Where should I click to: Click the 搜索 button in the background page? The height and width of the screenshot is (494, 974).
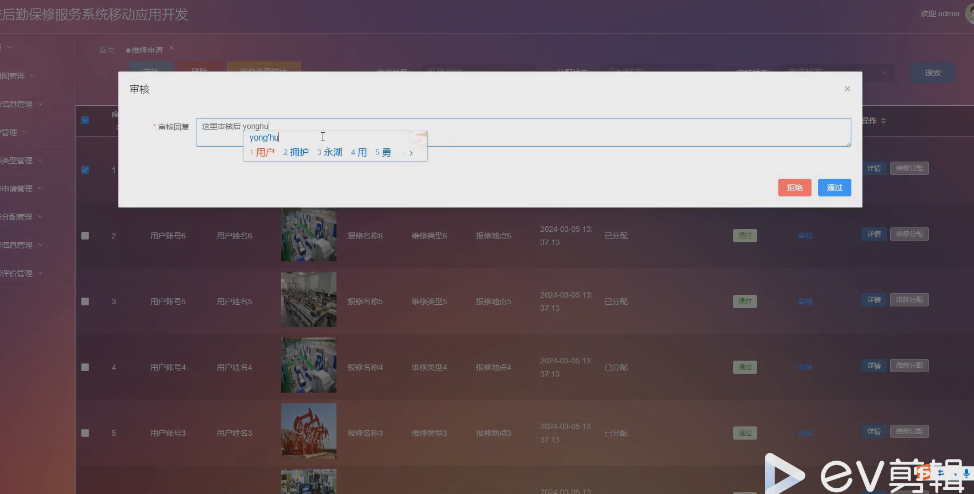pyautogui.click(x=932, y=73)
